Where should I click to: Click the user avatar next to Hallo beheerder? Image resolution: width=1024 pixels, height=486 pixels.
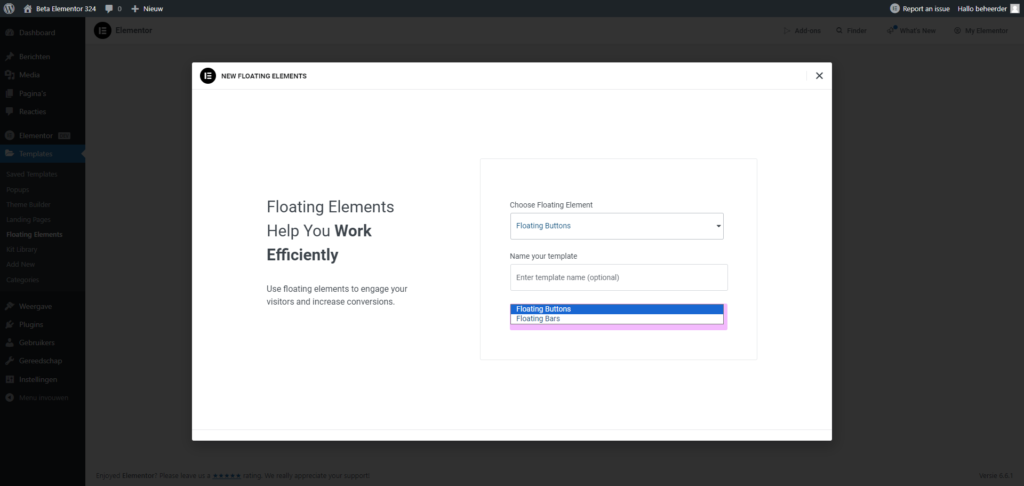1014,8
